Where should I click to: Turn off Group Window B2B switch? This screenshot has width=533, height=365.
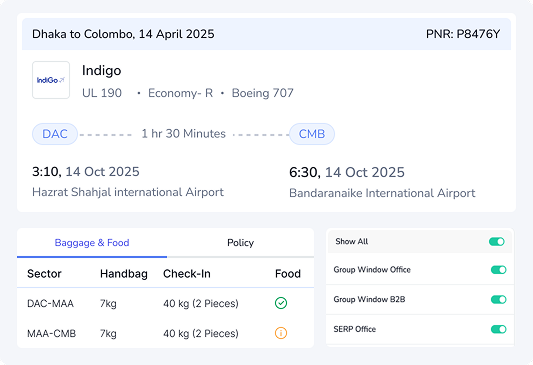point(498,299)
